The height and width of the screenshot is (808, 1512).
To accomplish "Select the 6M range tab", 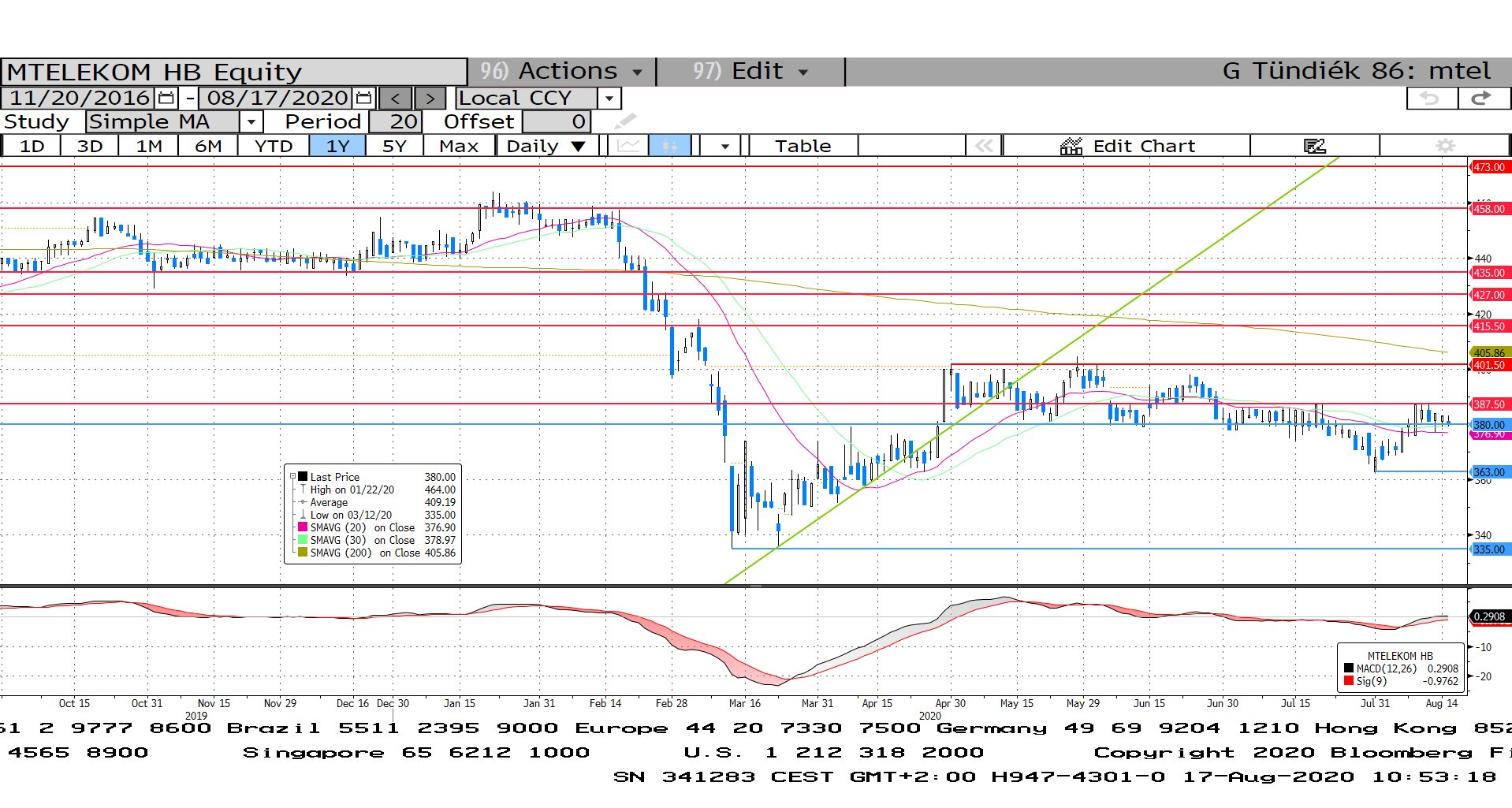I will [x=208, y=146].
